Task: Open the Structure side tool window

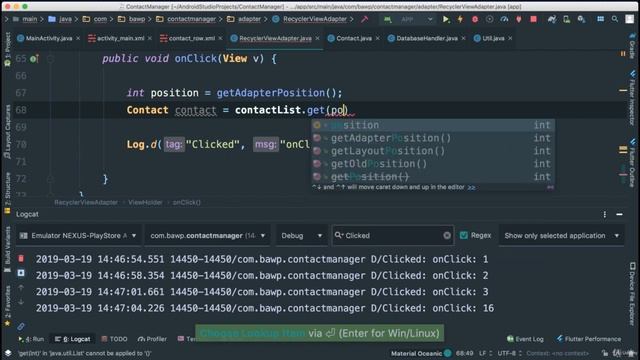Action: [8, 193]
